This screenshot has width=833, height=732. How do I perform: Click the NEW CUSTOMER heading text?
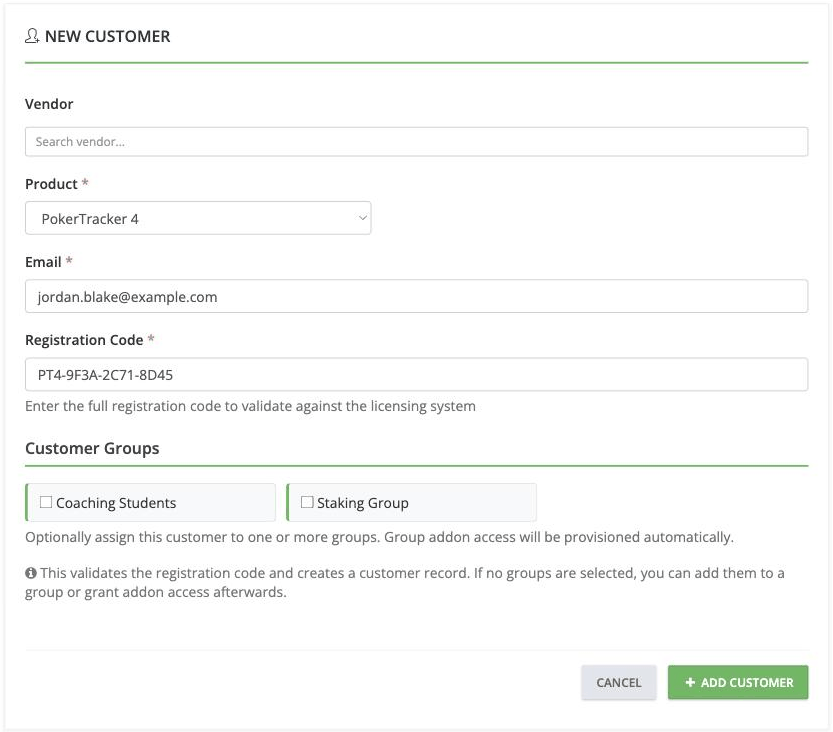pos(108,36)
